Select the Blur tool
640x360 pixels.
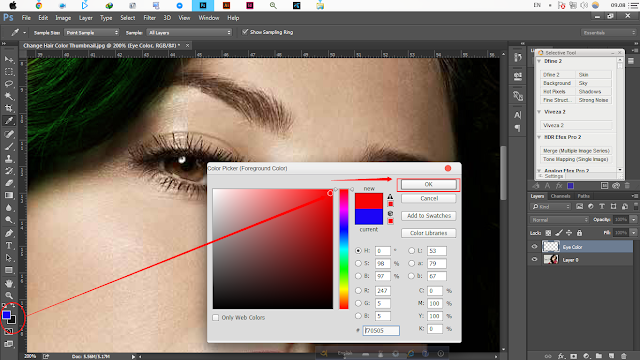9,208
